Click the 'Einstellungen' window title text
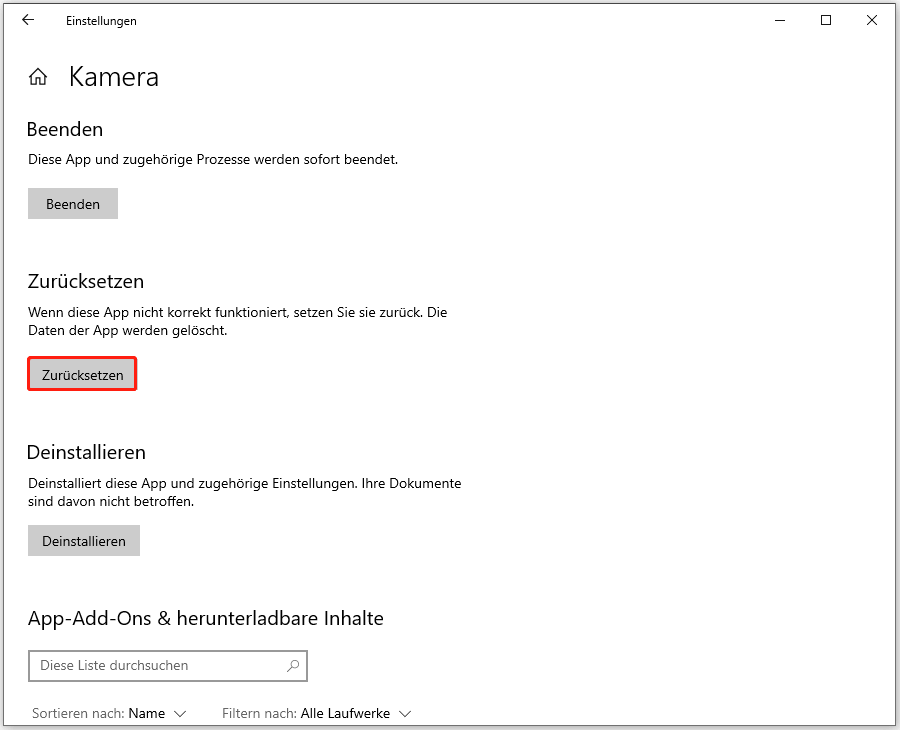The width and height of the screenshot is (900, 730). click(101, 21)
